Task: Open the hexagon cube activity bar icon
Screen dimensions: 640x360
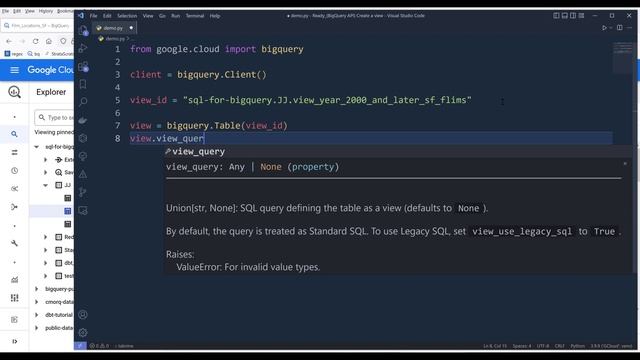Action: point(83,138)
